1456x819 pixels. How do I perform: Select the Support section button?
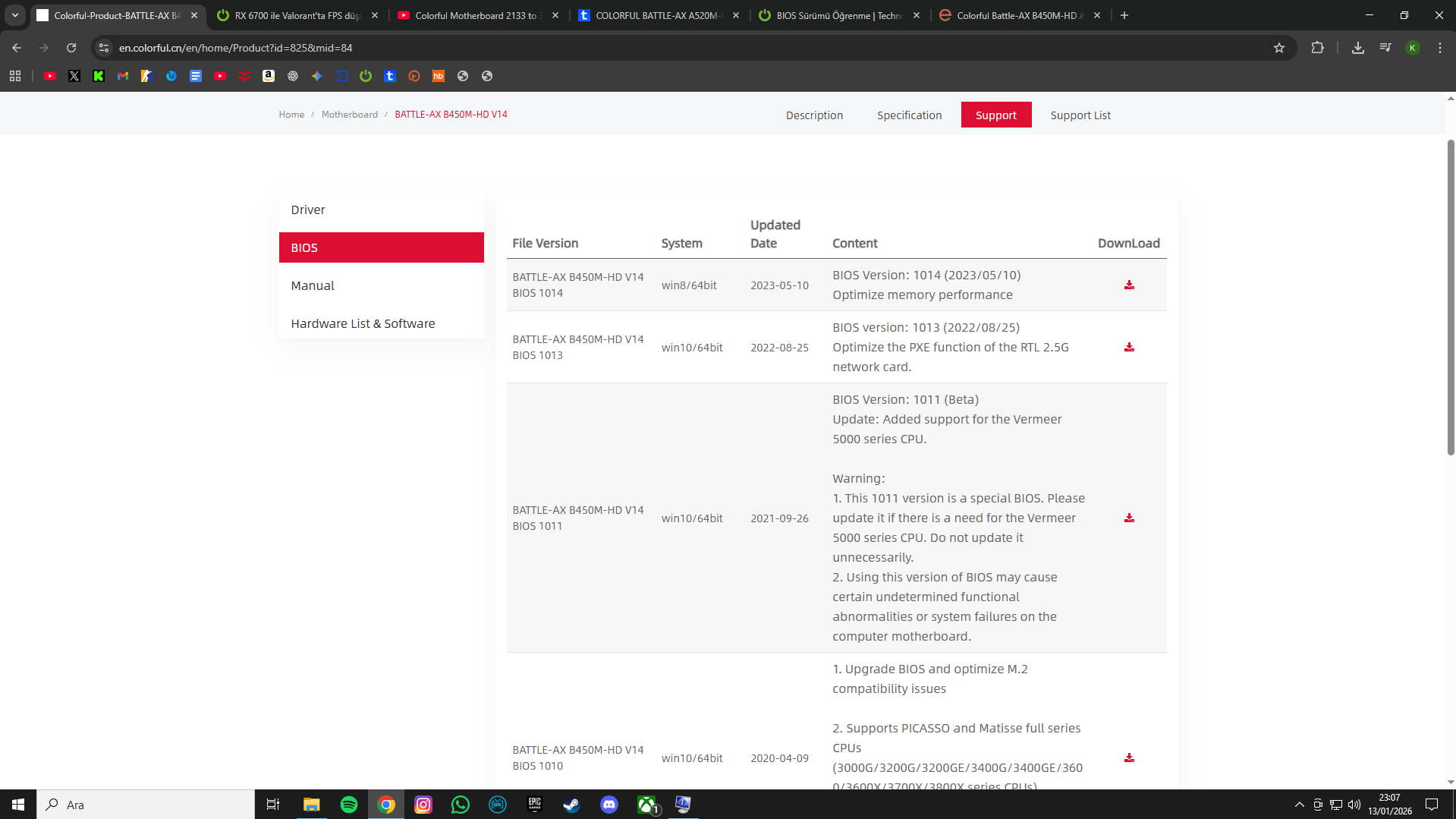coord(995,115)
